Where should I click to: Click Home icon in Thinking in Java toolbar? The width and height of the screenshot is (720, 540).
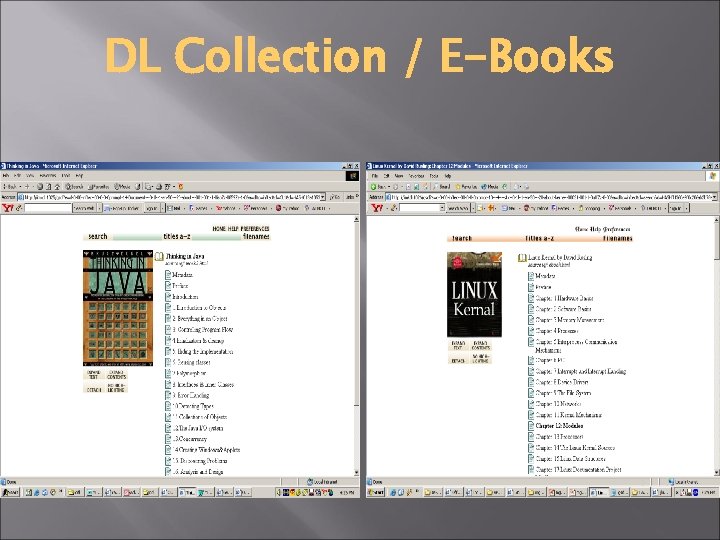point(57,186)
